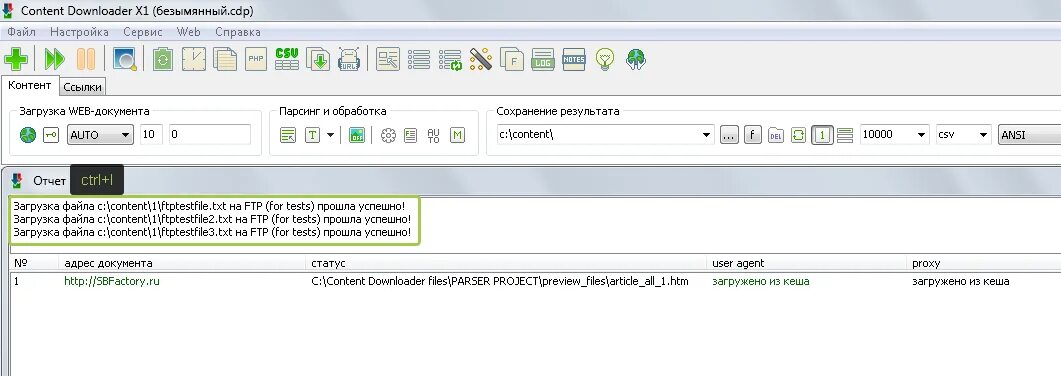Open the Настройка menu
Screen dimensions: 1061x376
[x=79, y=32]
